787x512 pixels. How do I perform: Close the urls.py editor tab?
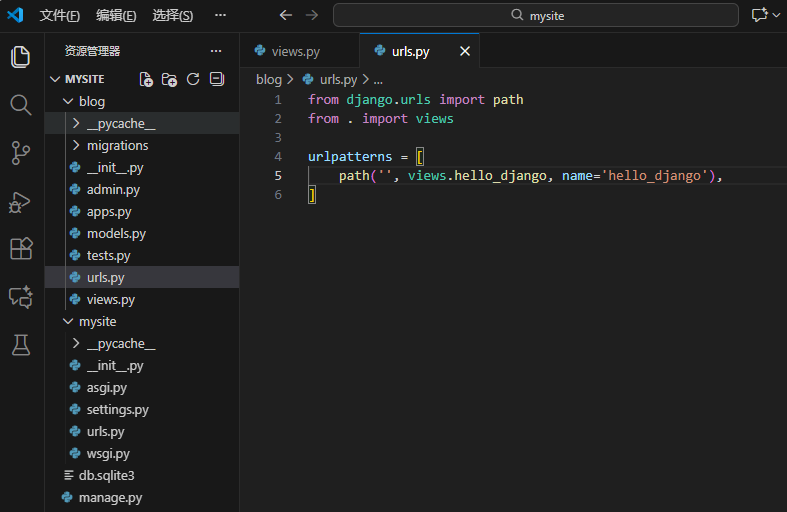click(x=465, y=51)
